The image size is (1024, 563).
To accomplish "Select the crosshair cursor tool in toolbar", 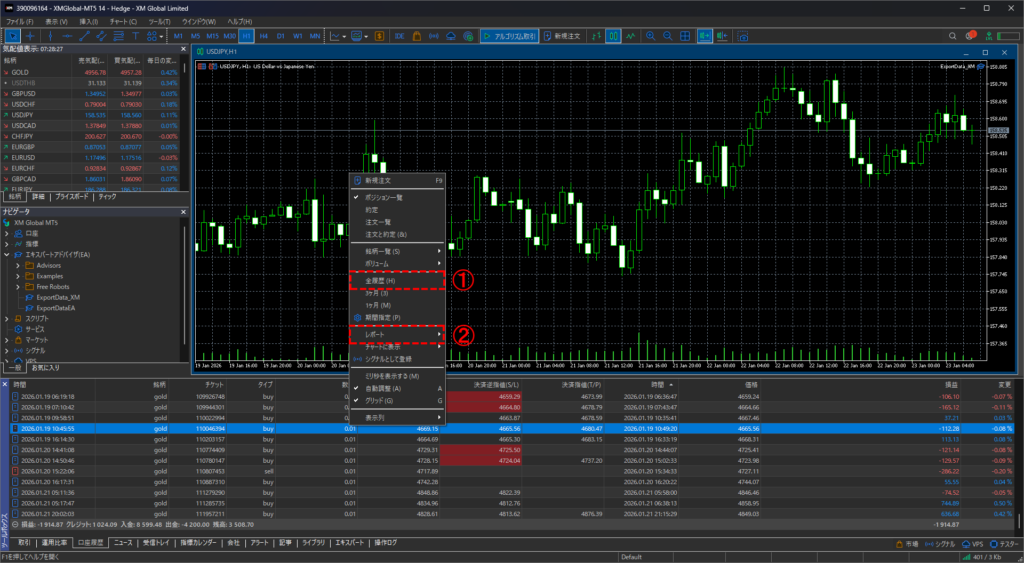I will [x=30, y=35].
